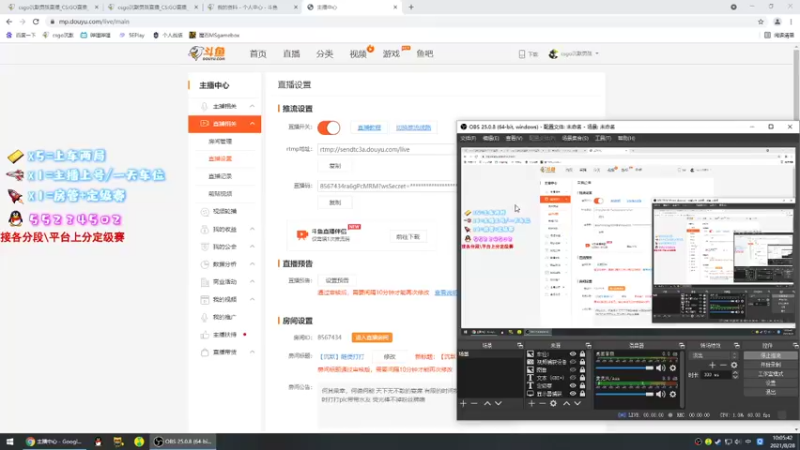This screenshot has width=800, height=450.
Task: Expand the 我的公会 sidebar section
Action: pyautogui.click(x=253, y=246)
